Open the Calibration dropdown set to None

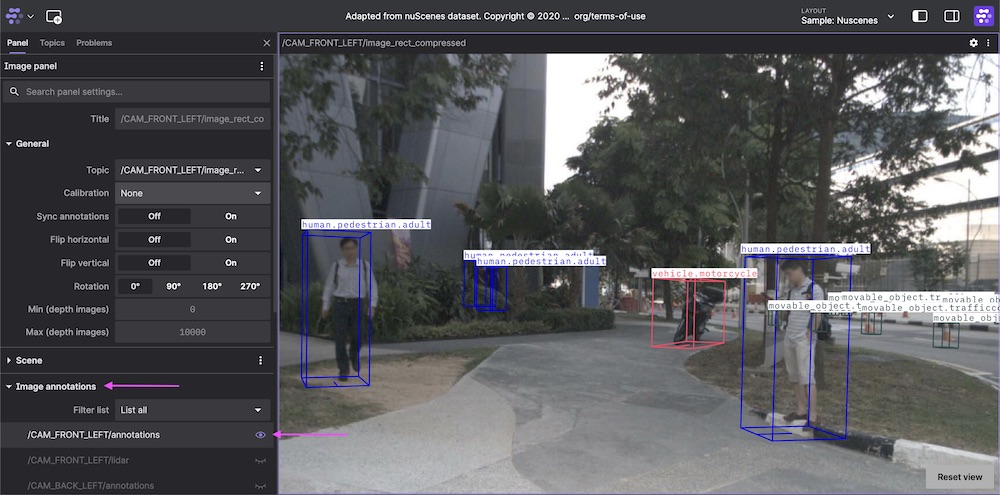pos(193,193)
